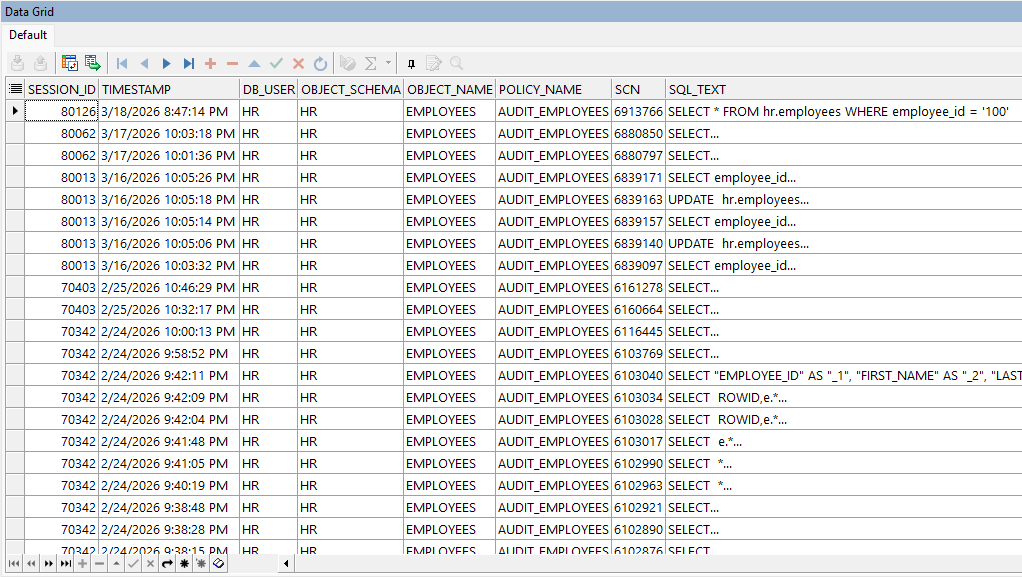Screen dimensions: 1022x577
Task: Click the red plus insert record icon
Action: click(210, 63)
